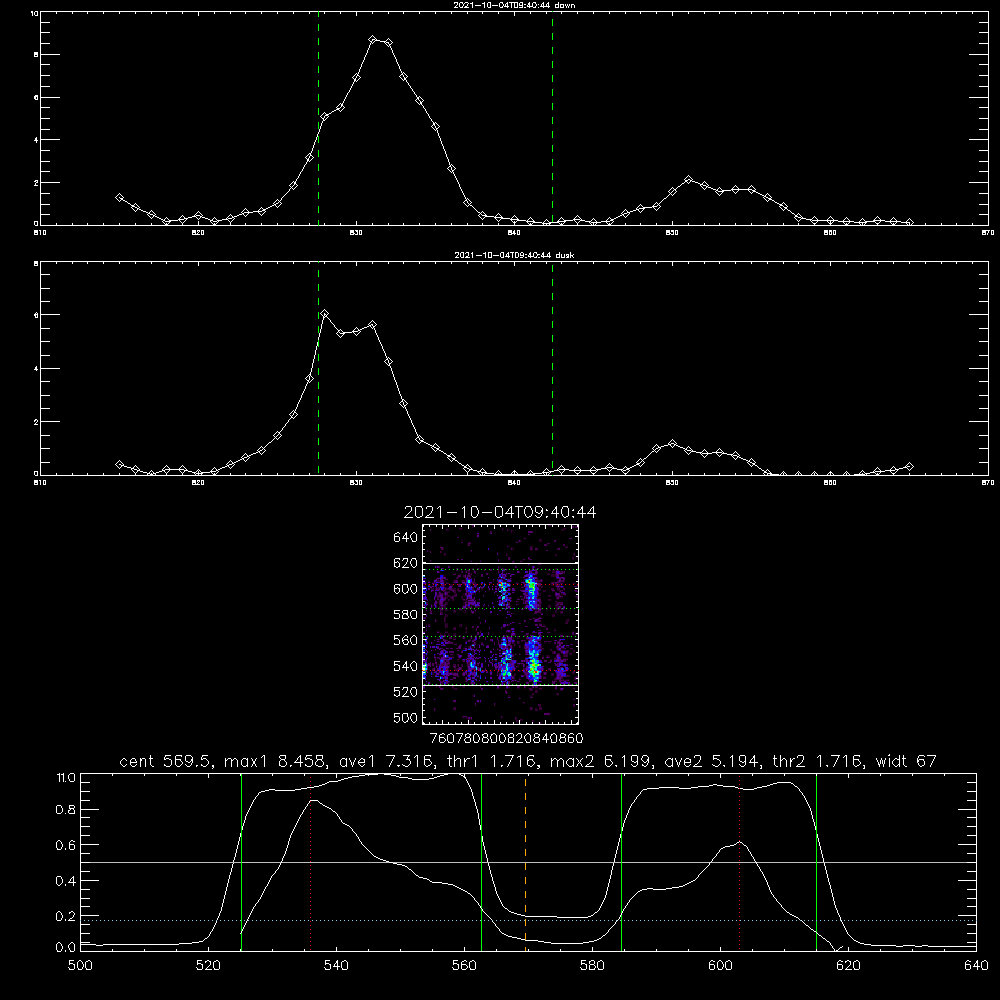Viewport: 1000px width, 1000px height.
Task: Click the dusk plot title '2021-10-04T09:40:44 dusk'
Action: tap(514, 255)
